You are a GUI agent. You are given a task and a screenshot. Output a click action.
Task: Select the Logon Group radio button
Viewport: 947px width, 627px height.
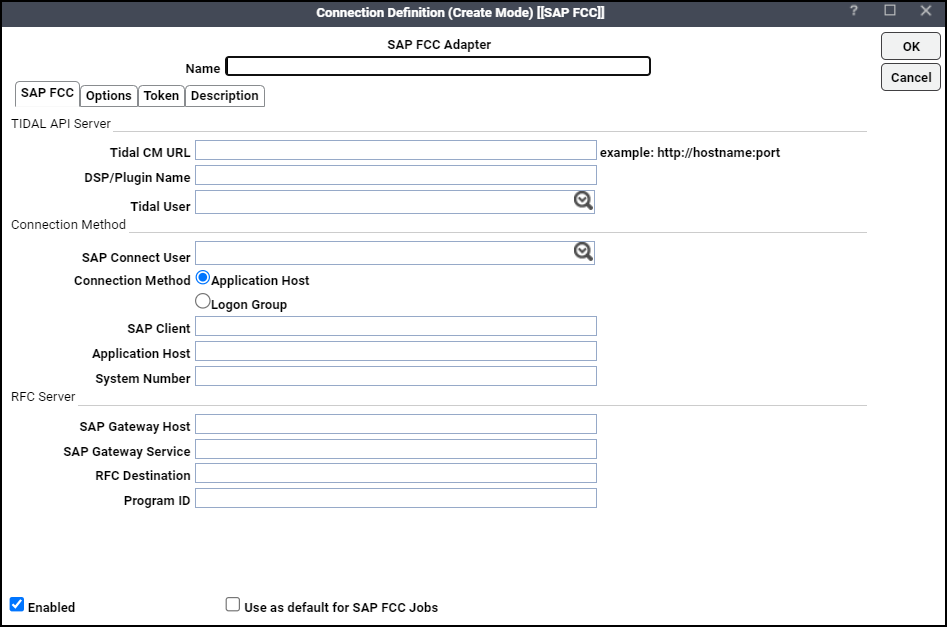(x=203, y=301)
